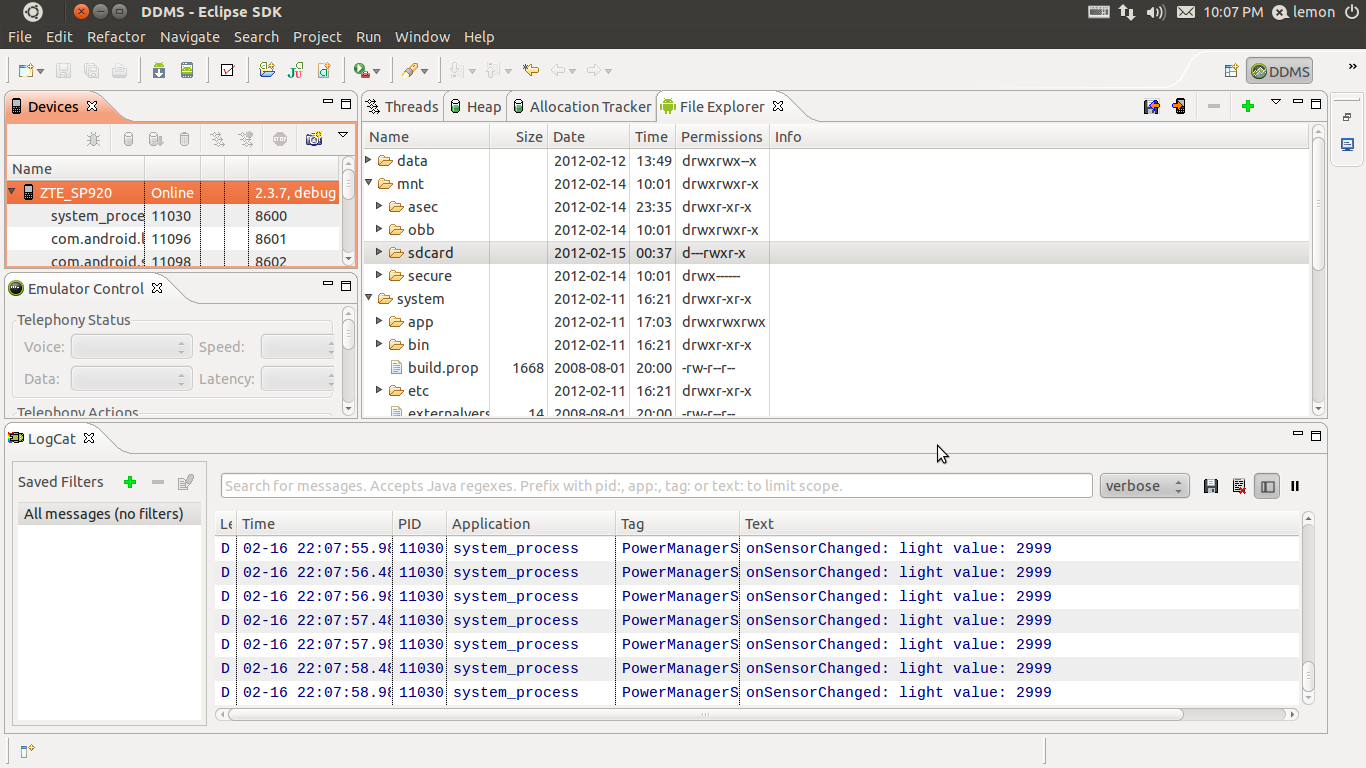This screenshot has width=1366, height=768.
Task: Click the lint check checkbox toolbar icon
Action: pos(227,70)
